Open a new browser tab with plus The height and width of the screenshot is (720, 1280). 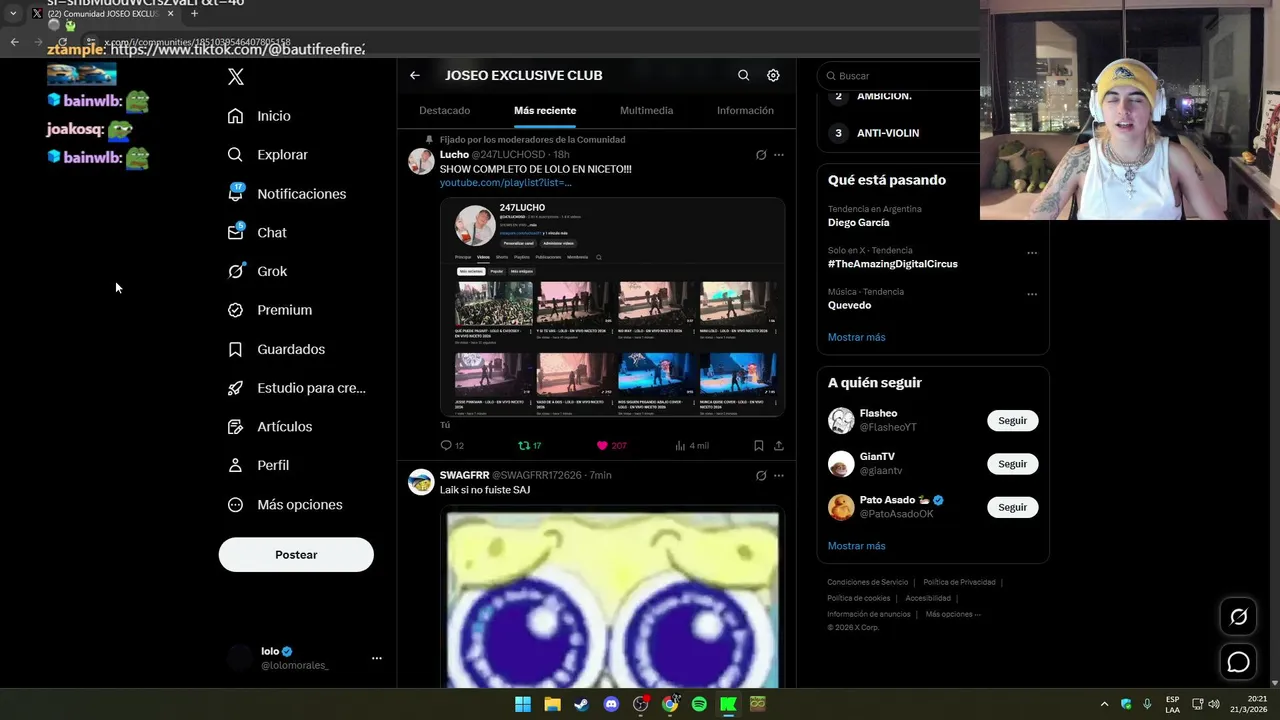194,13
